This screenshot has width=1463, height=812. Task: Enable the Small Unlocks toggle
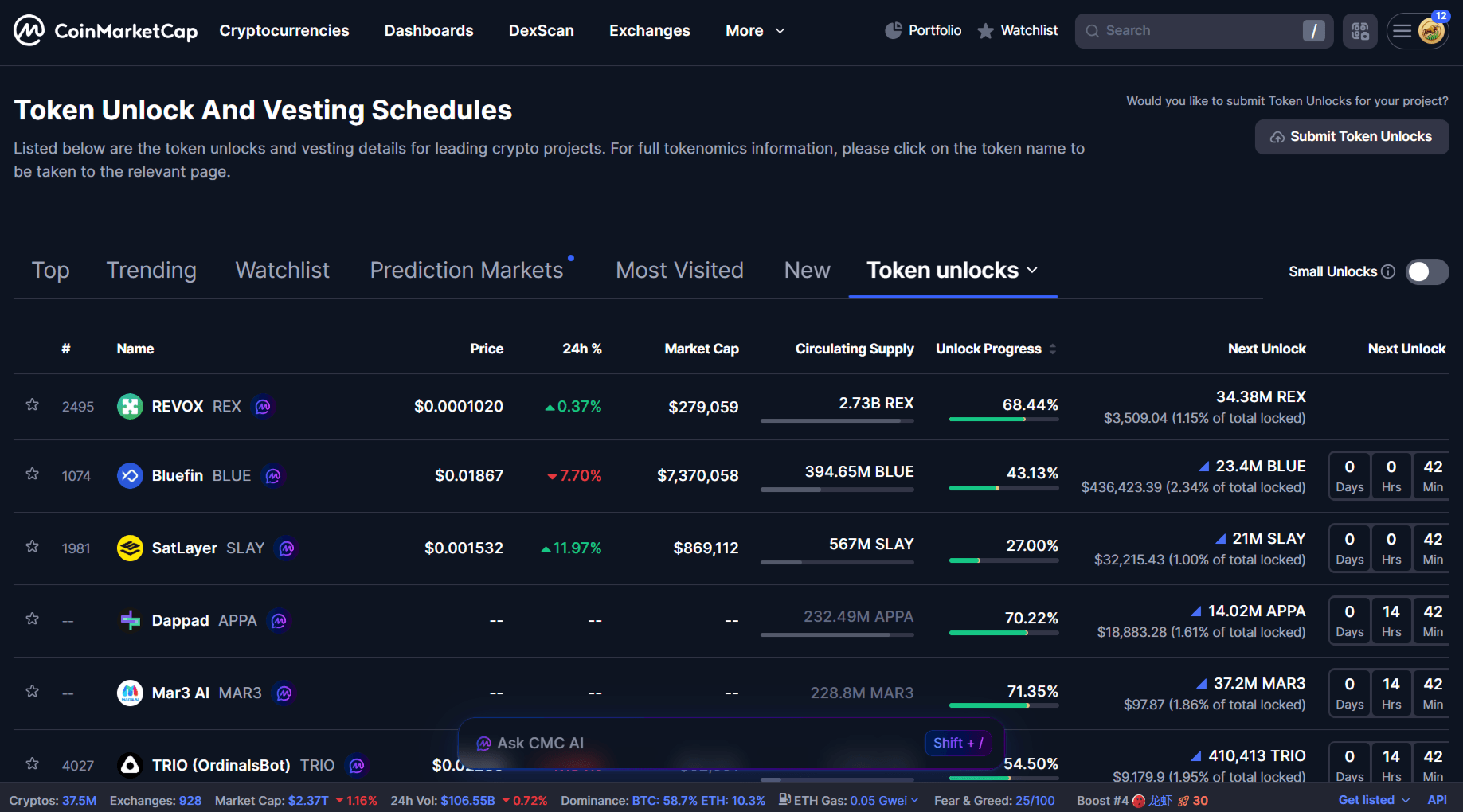[1426, 271]
